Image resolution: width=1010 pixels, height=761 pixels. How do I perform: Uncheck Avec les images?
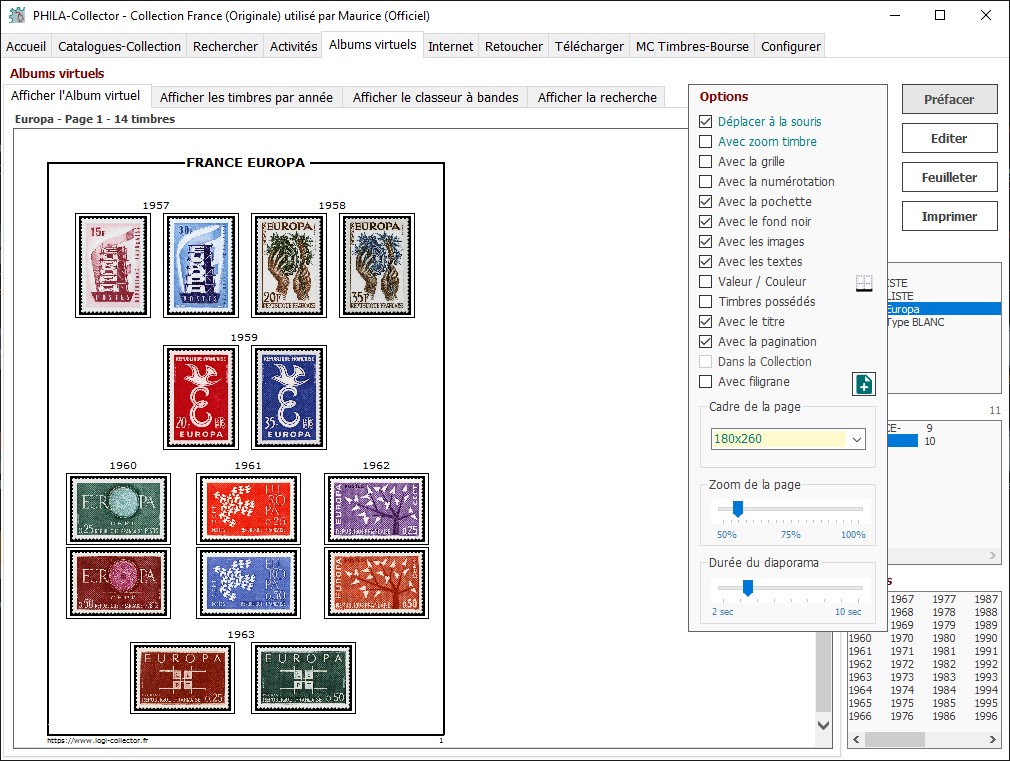706,242
